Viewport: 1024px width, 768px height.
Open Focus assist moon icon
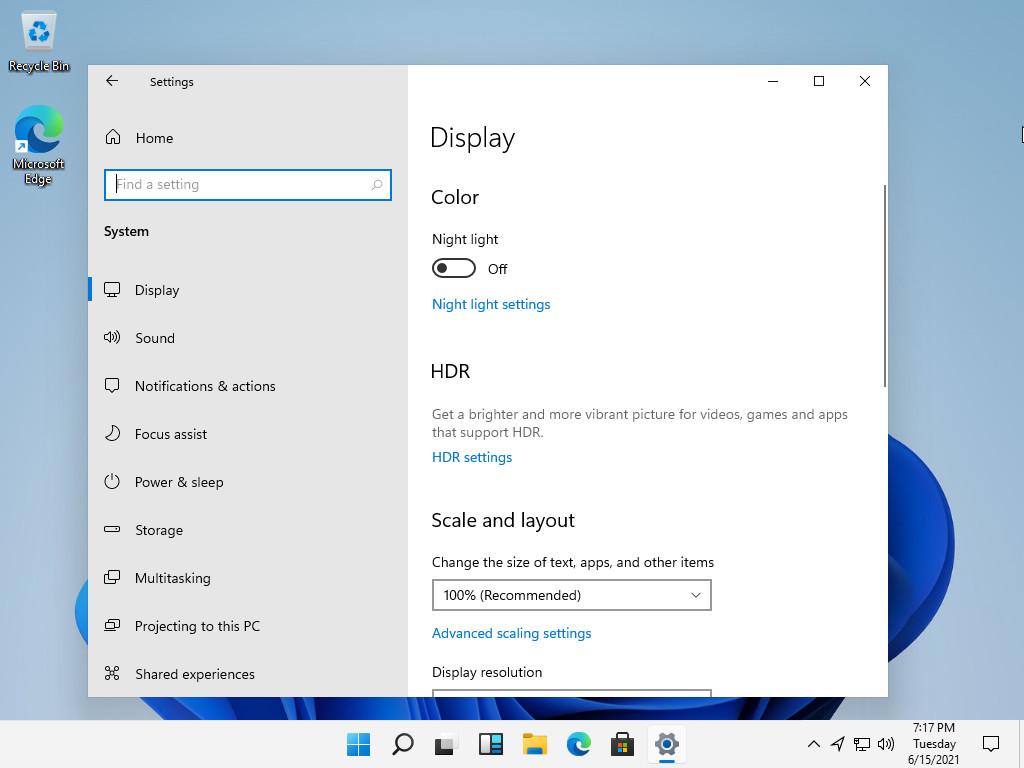tap(113, 434)
